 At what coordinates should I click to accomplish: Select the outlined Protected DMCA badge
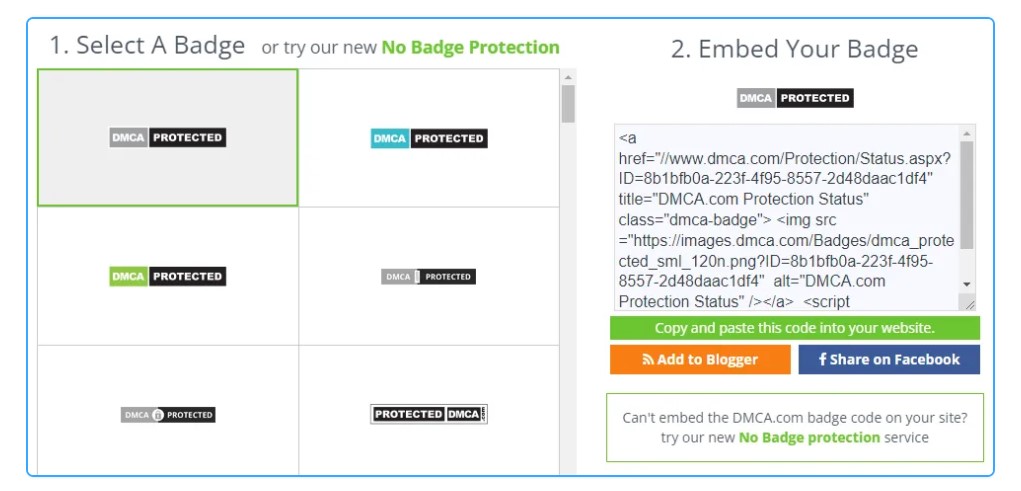[429, 414]
